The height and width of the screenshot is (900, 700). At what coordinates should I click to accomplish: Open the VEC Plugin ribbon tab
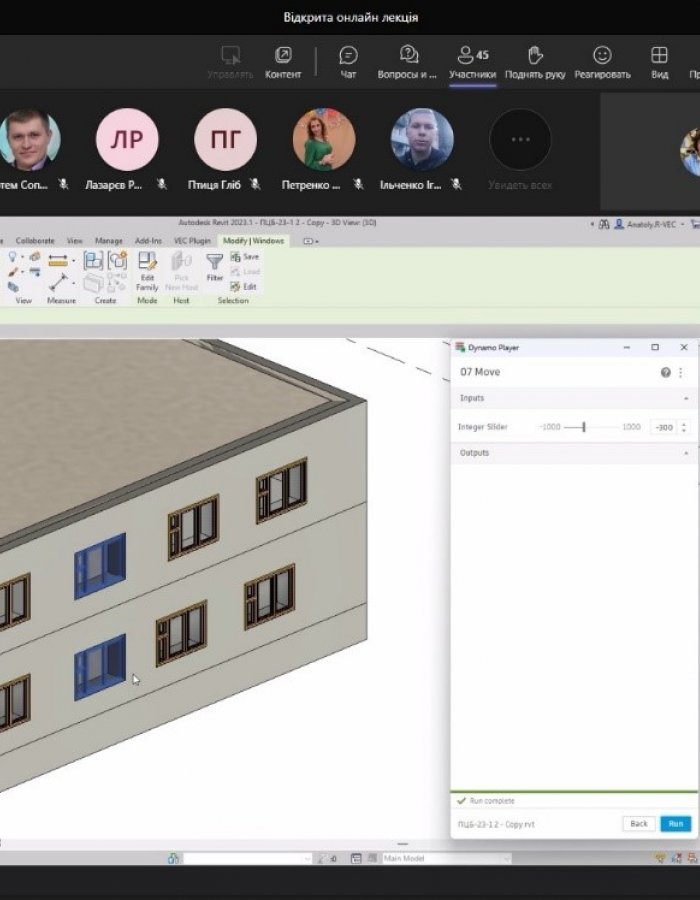coord(192,240)
